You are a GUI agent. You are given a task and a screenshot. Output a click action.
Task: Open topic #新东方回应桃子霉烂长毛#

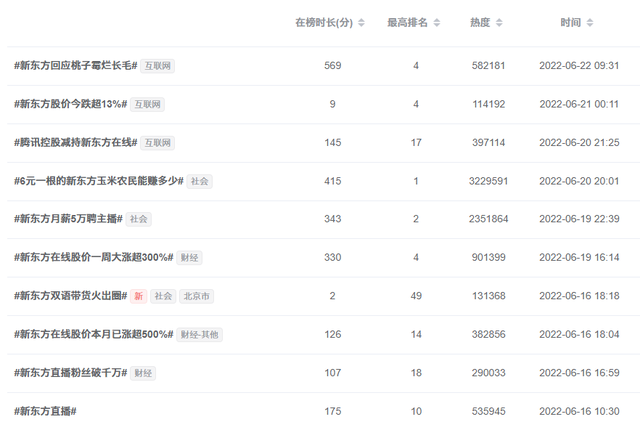(x=76, y=66)
